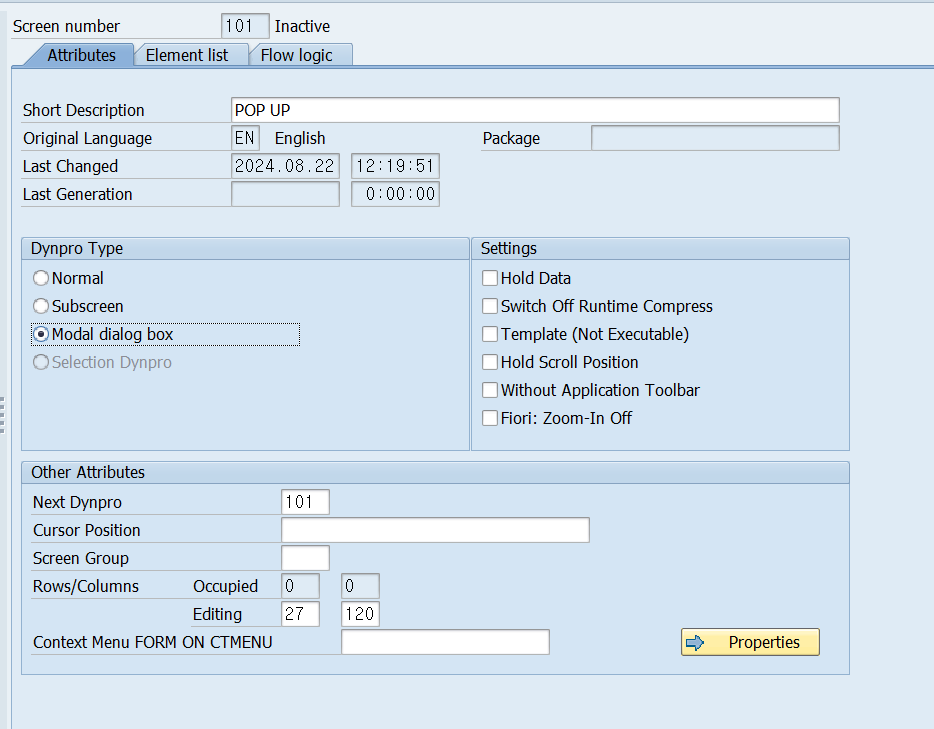Click the Package label
This screenshot has width=934, height=729.
point(511,138)
